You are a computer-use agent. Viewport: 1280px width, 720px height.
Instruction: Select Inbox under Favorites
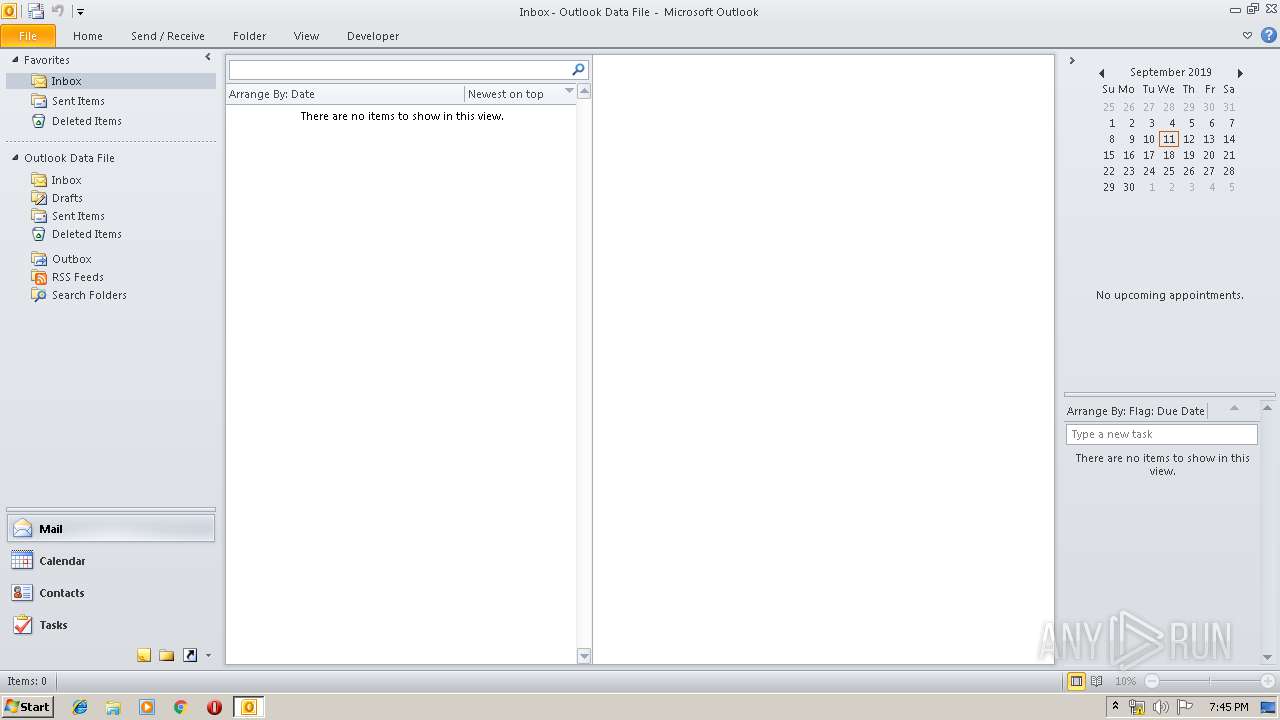(x=110, y=81)
